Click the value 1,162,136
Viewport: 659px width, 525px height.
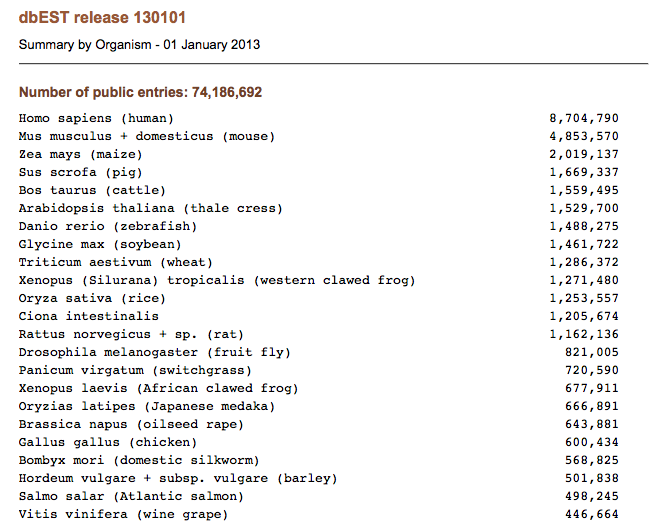[x=584, y=335]
